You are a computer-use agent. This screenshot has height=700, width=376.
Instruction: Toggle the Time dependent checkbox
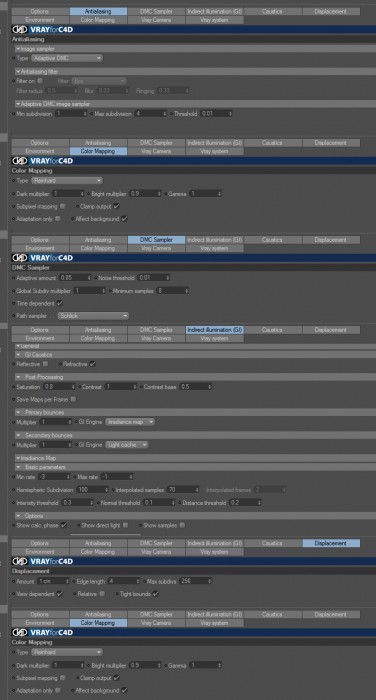(60, 303)
